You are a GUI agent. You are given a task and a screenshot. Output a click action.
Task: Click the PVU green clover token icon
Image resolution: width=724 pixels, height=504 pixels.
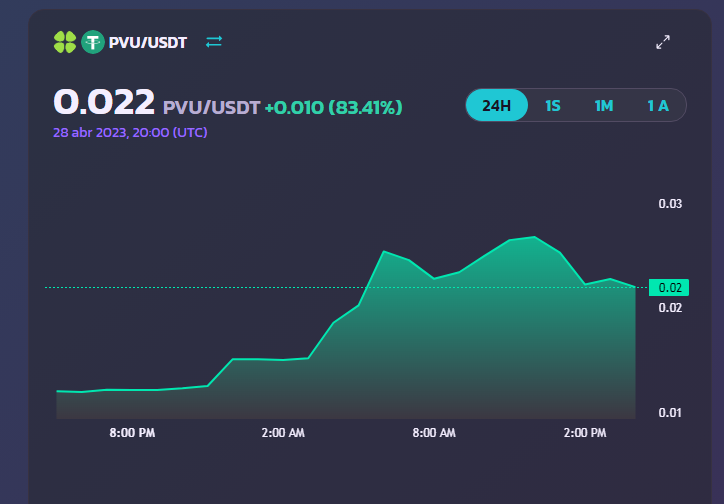(x=65, y=42)
